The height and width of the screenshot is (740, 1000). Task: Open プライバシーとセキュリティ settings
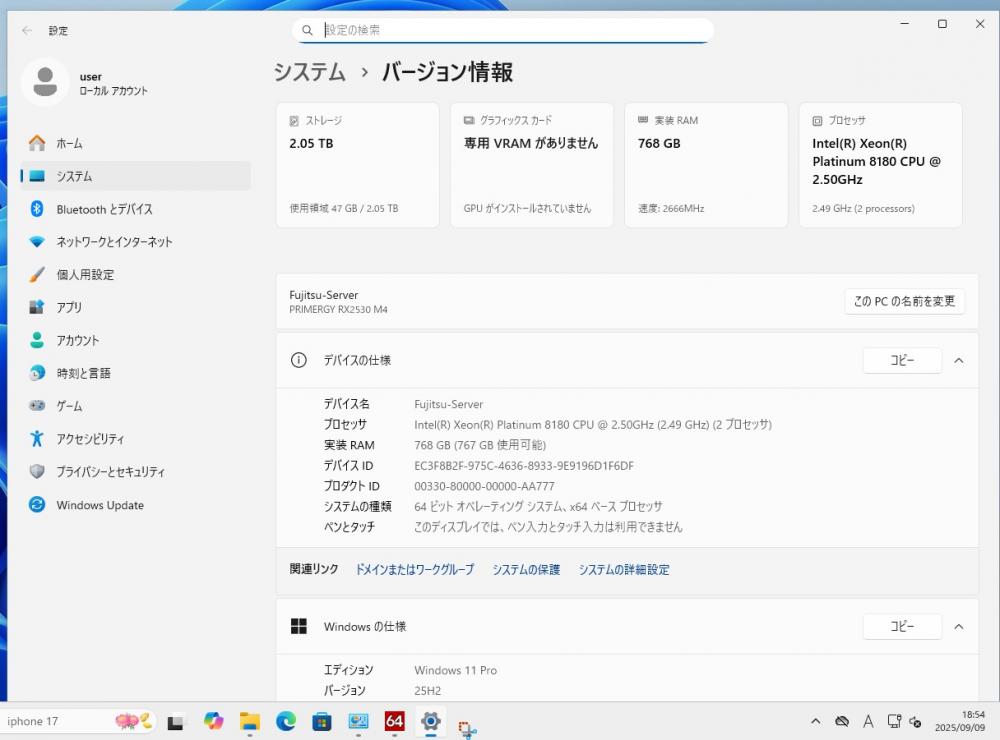point(135,472)
